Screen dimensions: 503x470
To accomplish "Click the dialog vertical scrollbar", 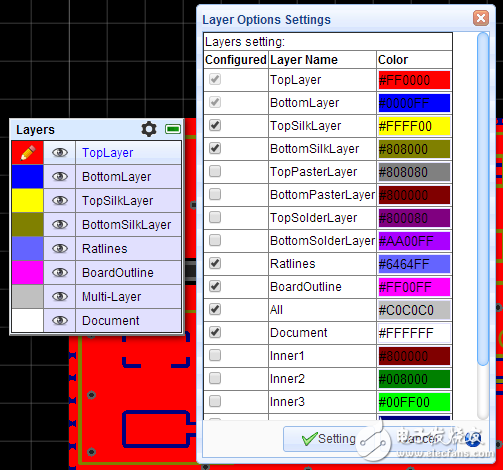I will coord(482,225).
